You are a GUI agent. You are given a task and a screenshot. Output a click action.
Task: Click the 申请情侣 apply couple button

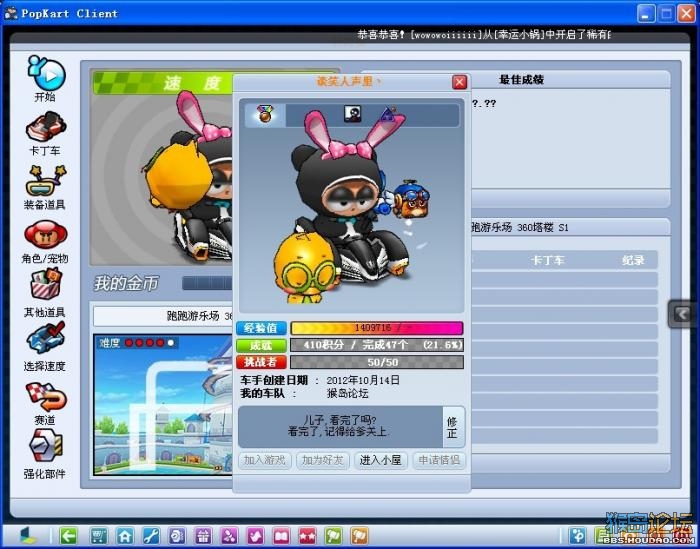tap(439, 460)
